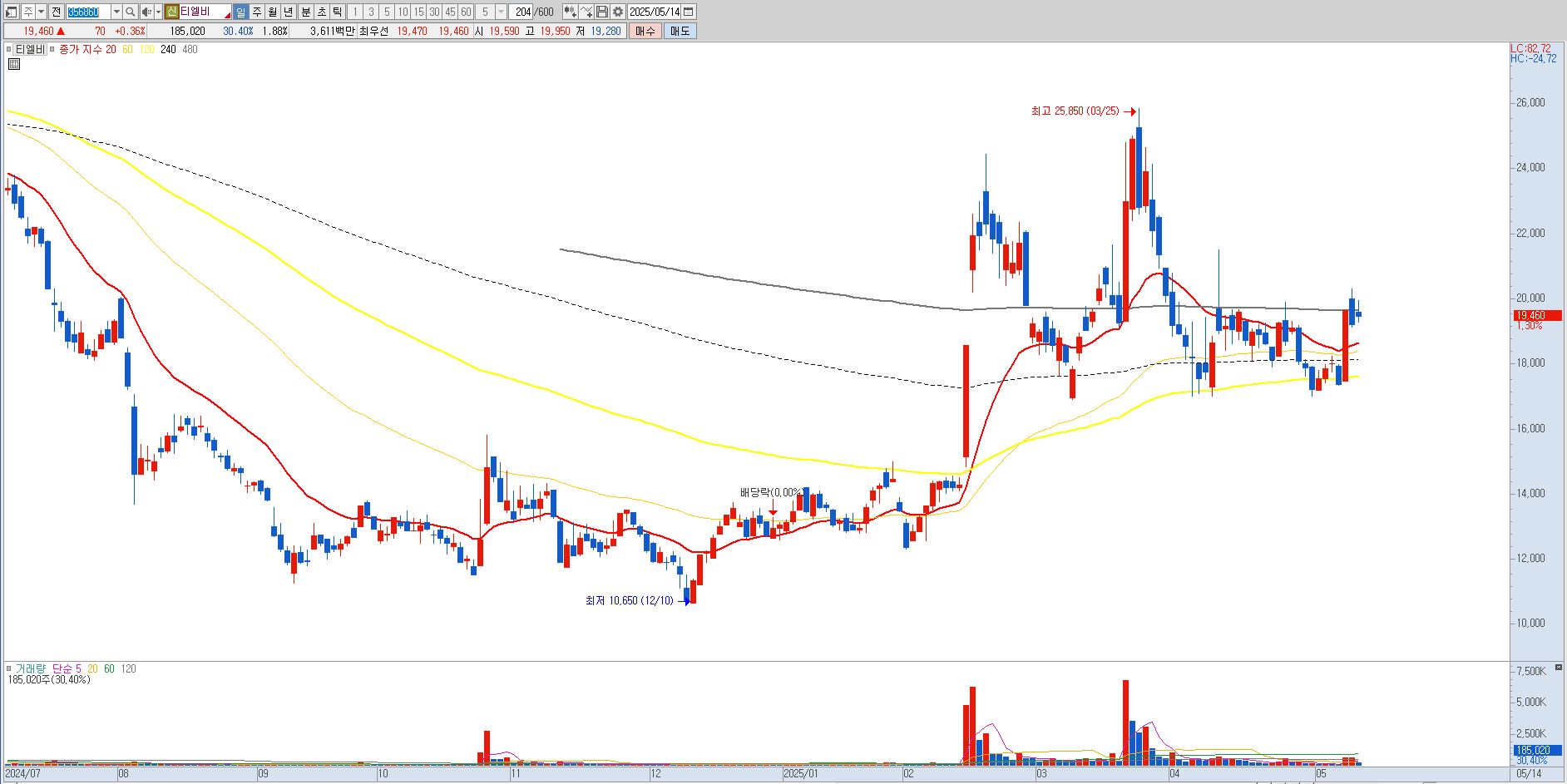
Task: Toggle the square beside 거래량 label
Action: (10, 668)
